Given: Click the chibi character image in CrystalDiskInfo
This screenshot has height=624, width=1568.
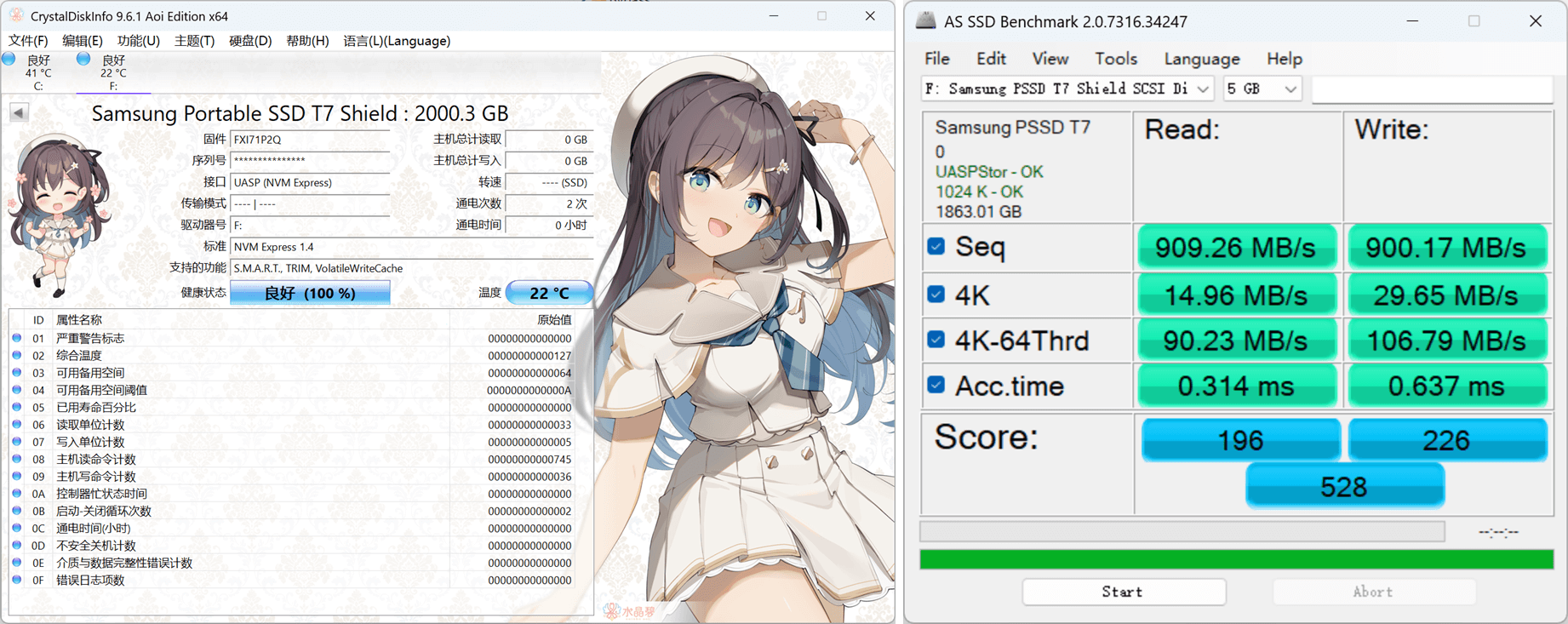Looking at the screenshot, I should point(60,217).
